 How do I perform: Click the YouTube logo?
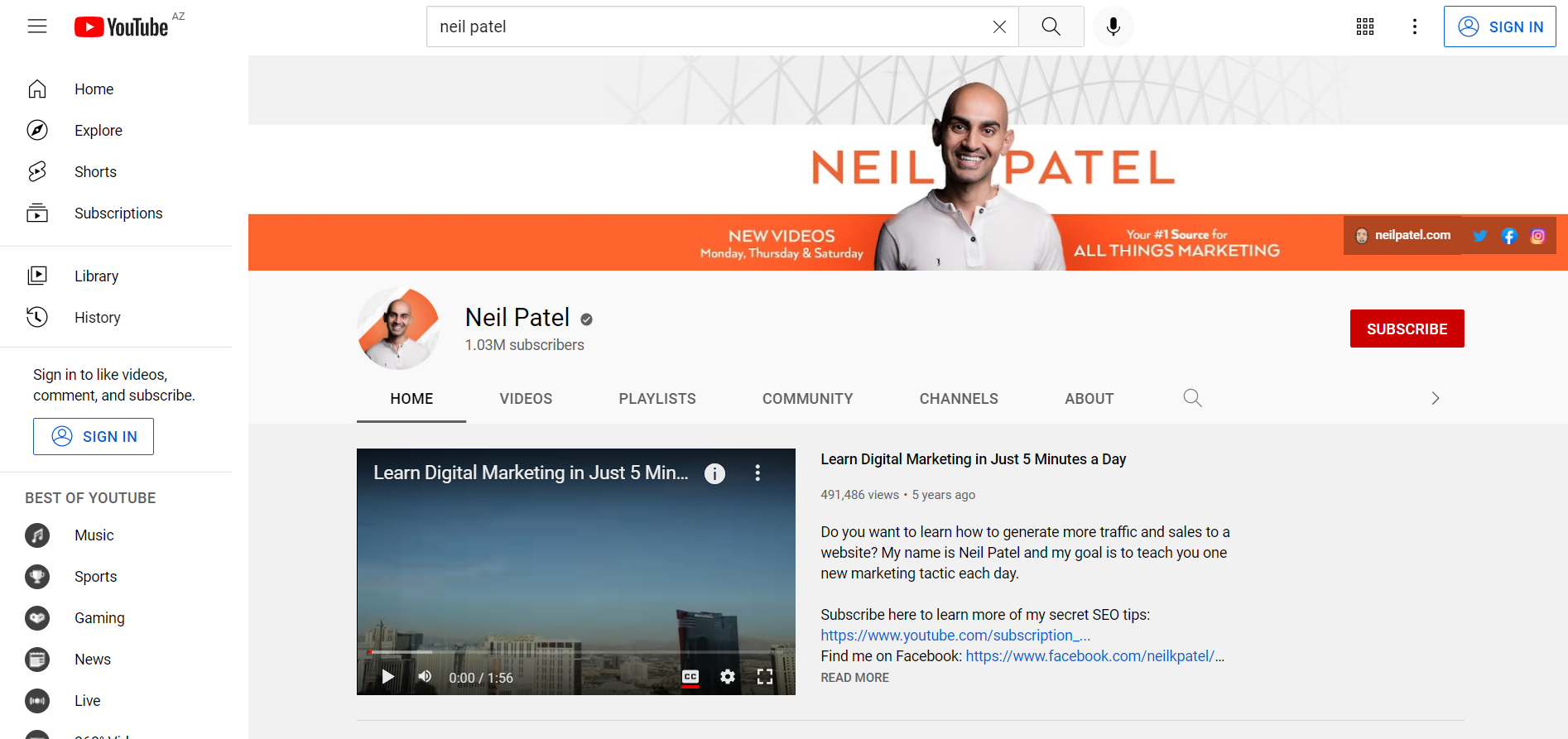pyautogui.click(x=122, y=27)
